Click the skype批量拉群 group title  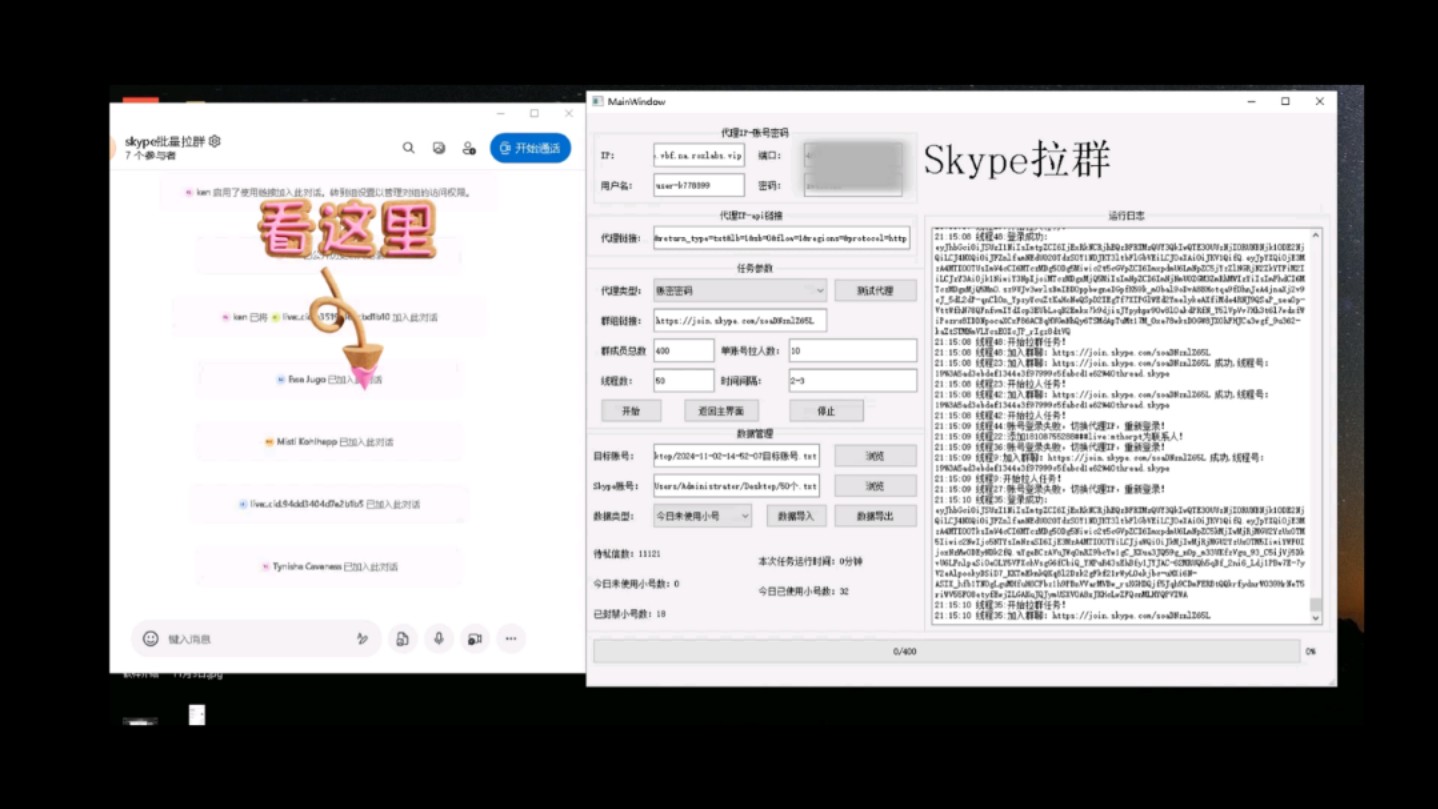[165, 141]
